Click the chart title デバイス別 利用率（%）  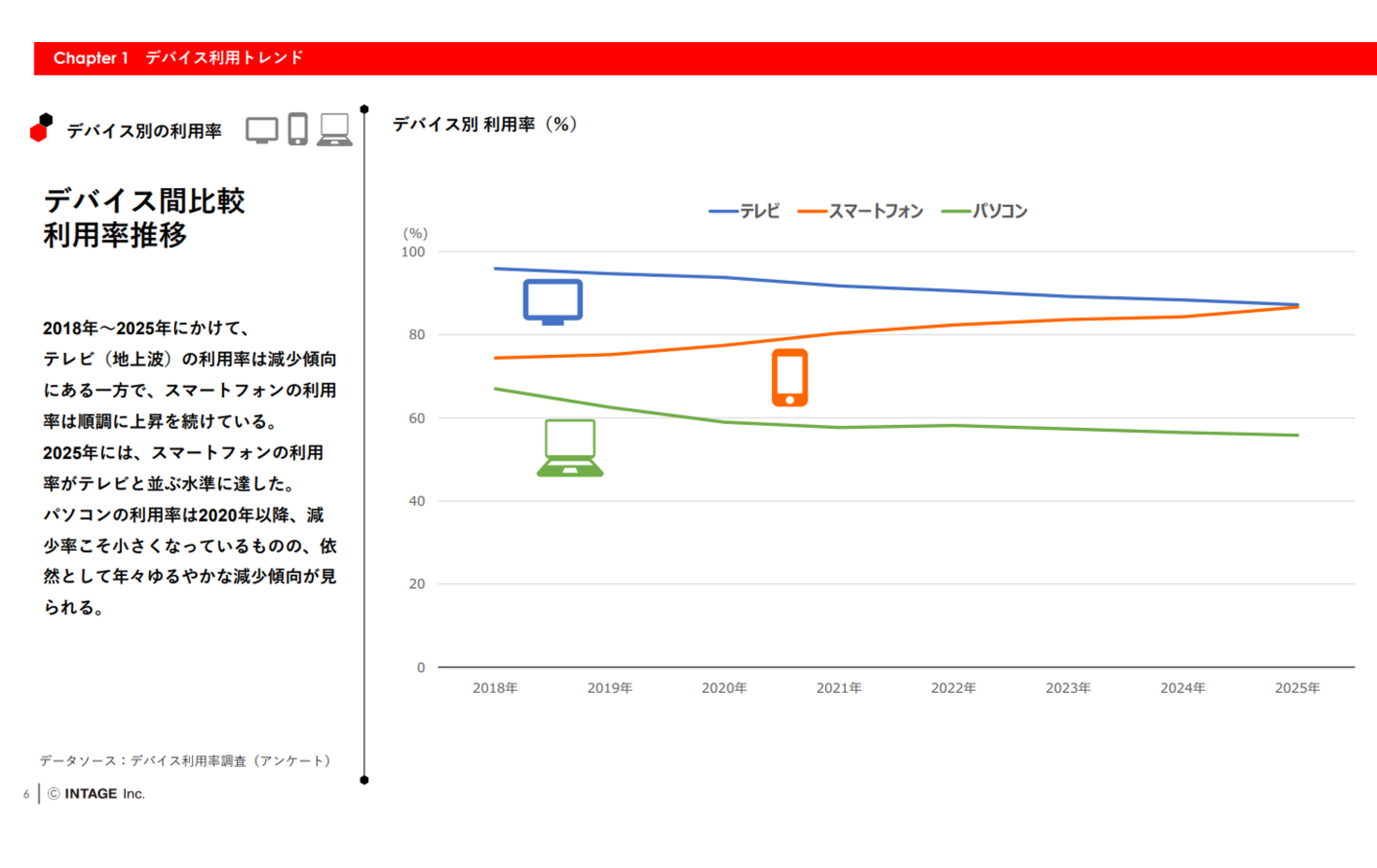(485, 125)
